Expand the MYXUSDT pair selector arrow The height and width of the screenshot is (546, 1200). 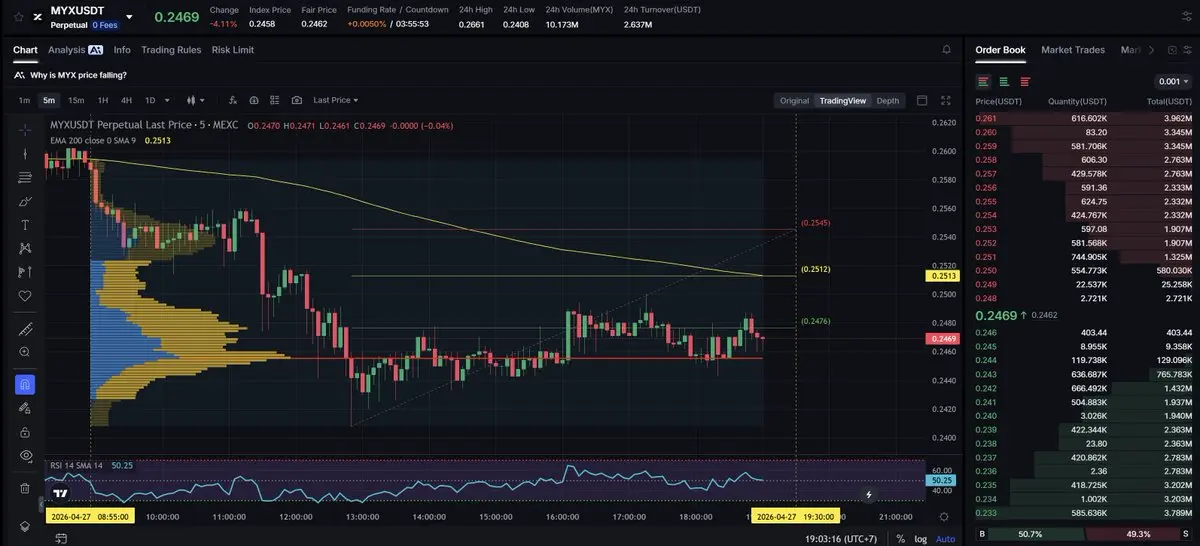(x=129, y=16)
